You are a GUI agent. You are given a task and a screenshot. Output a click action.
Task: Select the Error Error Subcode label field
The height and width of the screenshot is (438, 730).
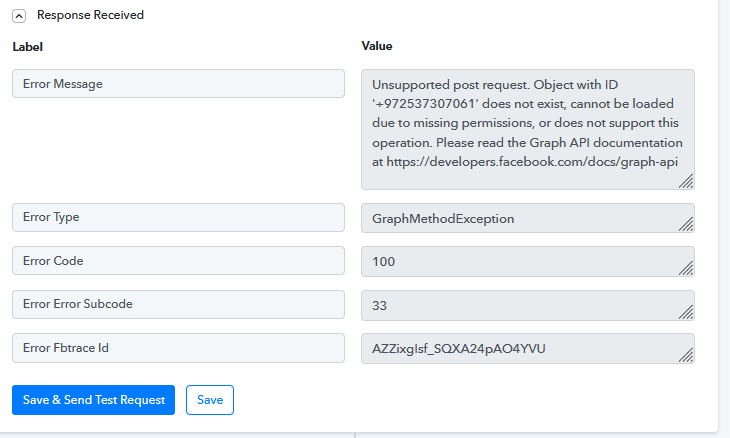tap(178, 304)
